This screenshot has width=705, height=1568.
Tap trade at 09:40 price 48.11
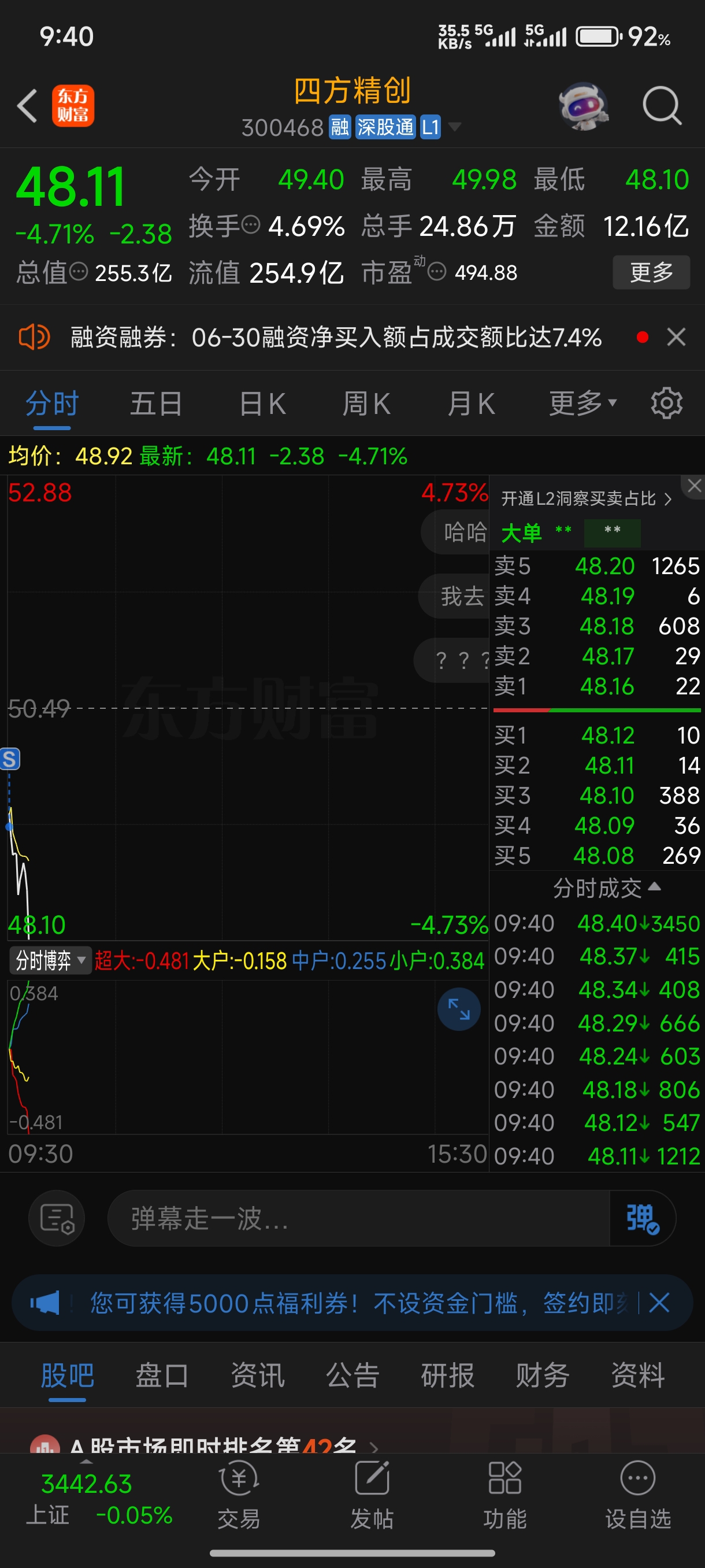click(597, 1156)
